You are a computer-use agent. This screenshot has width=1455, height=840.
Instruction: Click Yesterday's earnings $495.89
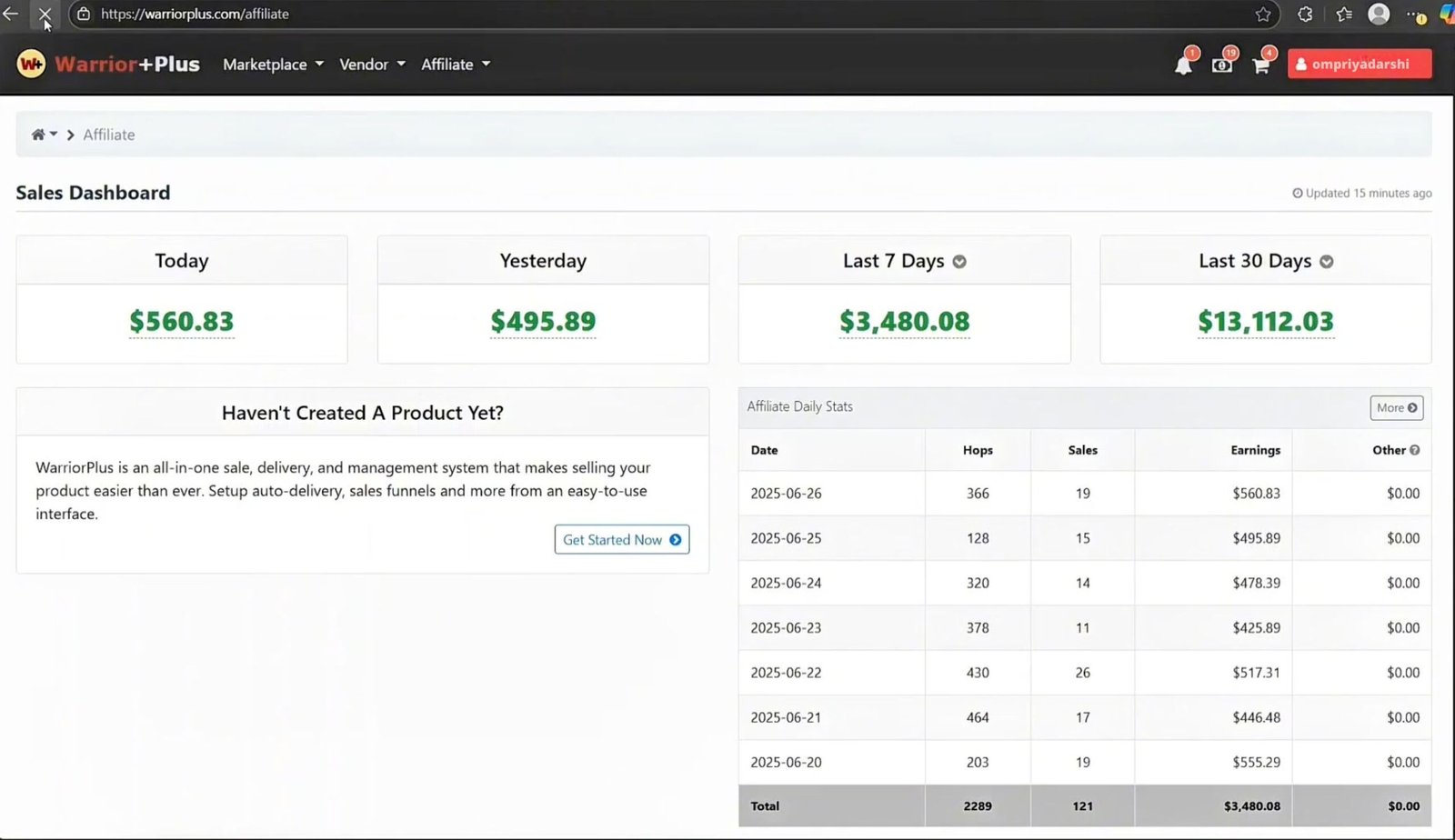point(543,321)
